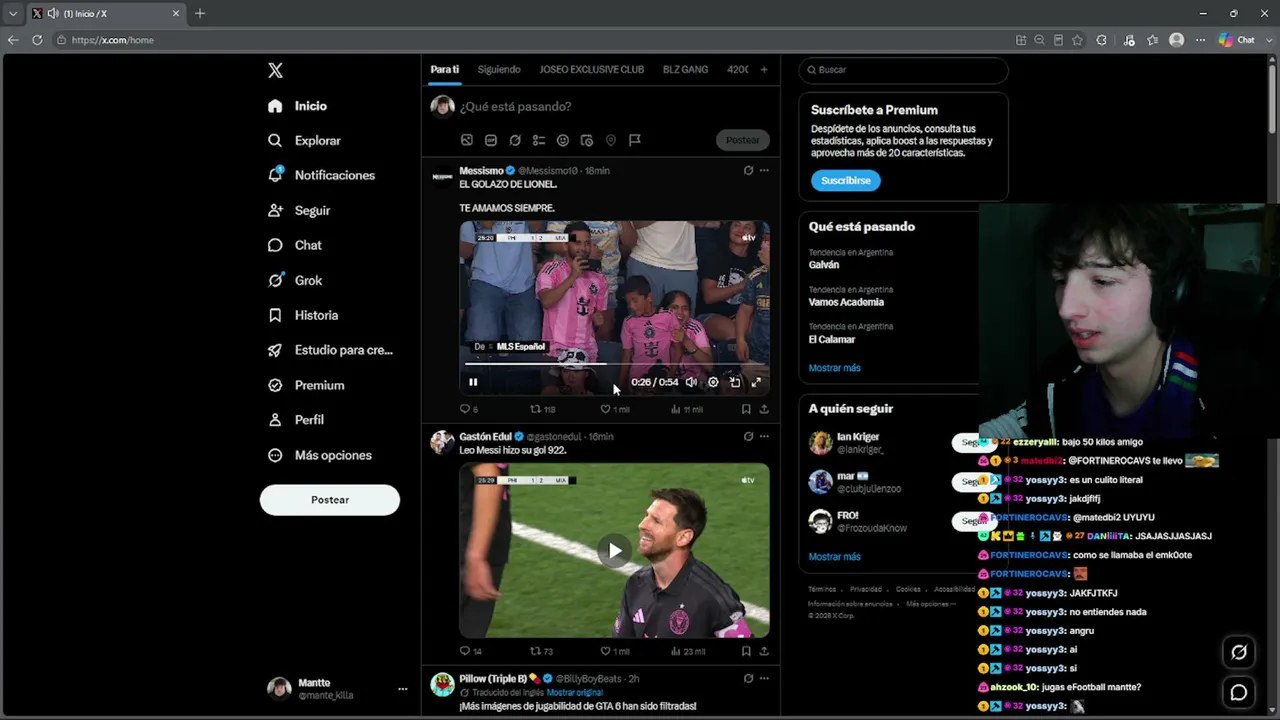Add a new timeline tab with plus icon

[764, 70]
